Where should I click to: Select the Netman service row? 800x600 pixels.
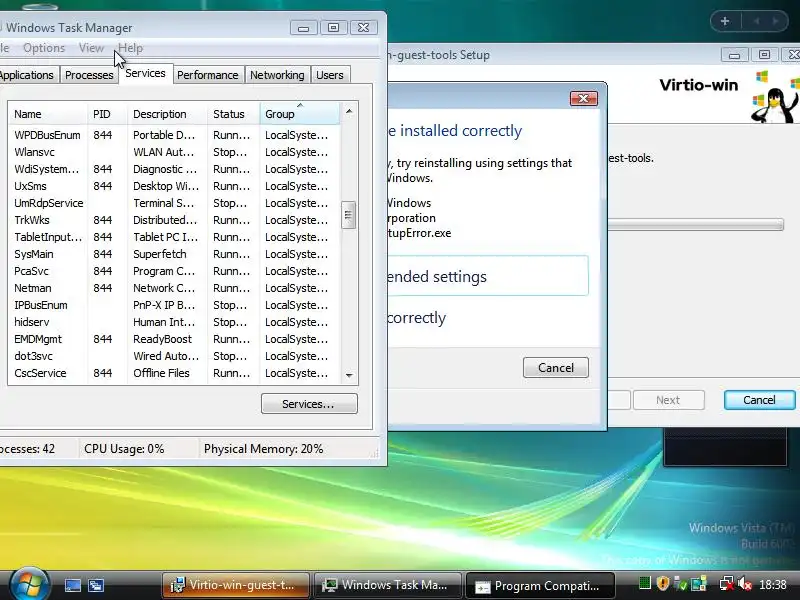pos(173,288)
